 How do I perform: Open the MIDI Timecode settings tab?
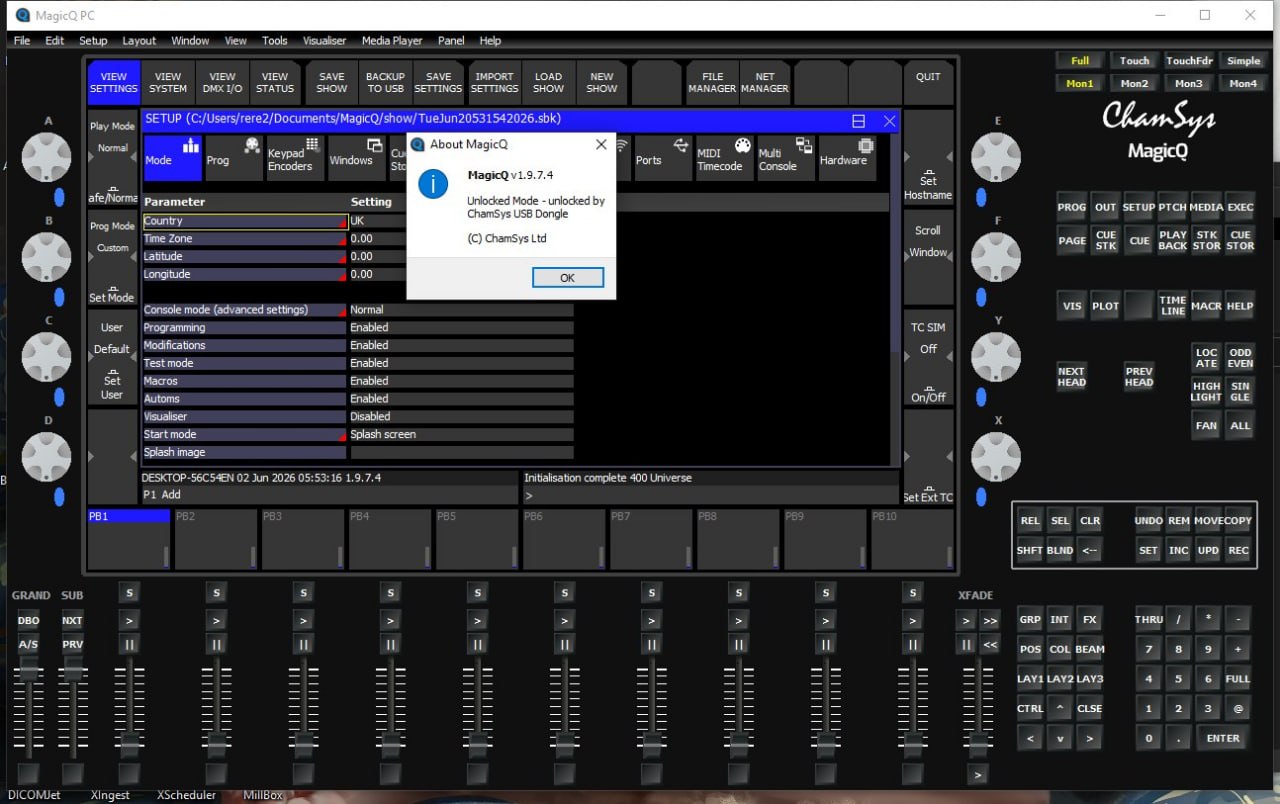coord(723,159)
